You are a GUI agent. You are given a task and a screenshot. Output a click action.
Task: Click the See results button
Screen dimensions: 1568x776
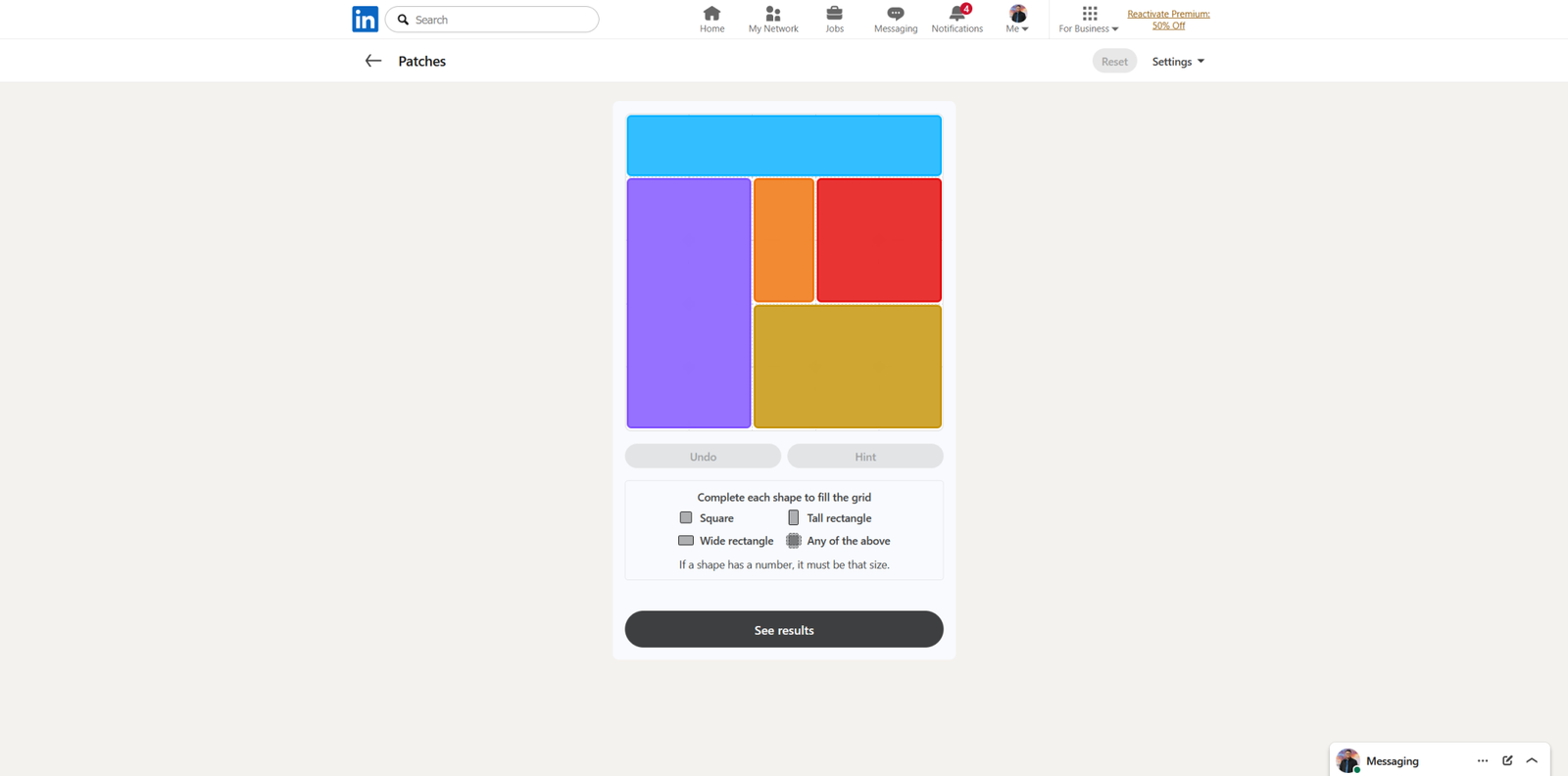pyautogui.click(x=784, y=630)
